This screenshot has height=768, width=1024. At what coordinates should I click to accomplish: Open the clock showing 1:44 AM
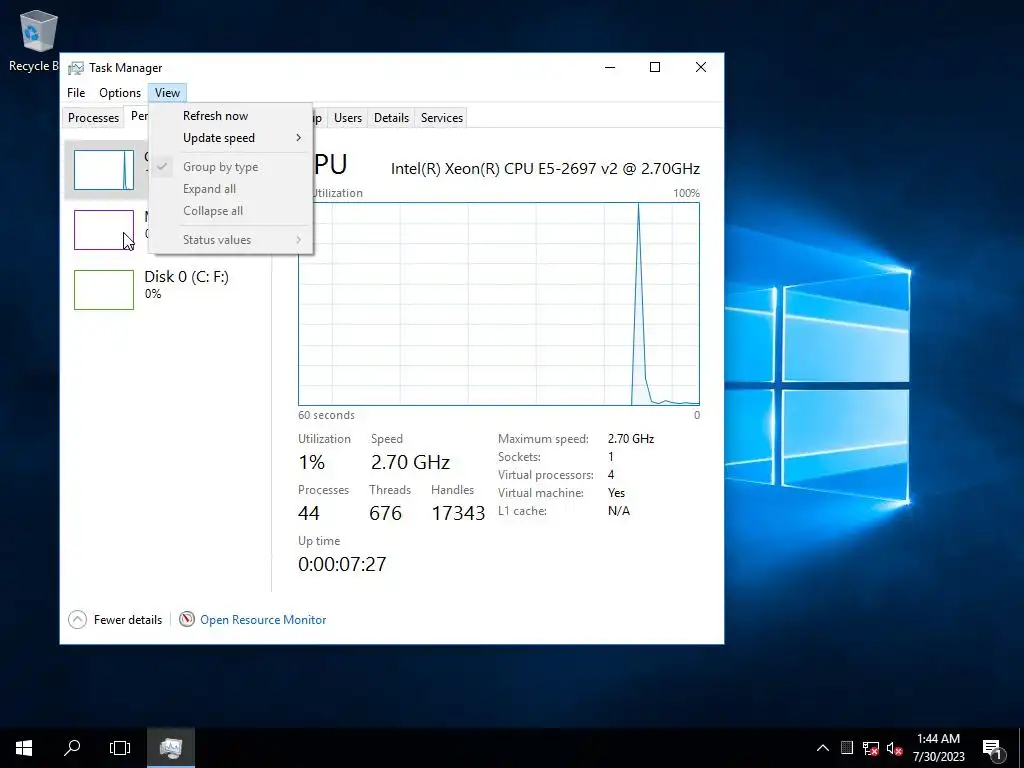click(938, 747)
